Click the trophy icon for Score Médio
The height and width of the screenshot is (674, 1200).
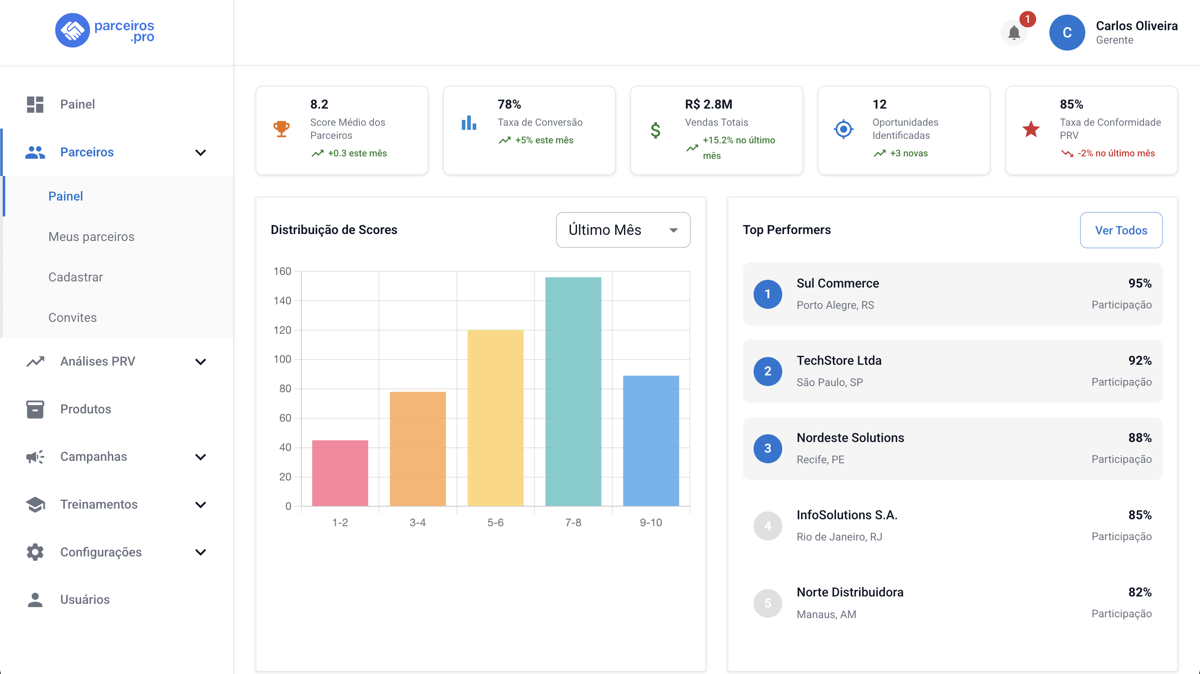pyautogui.click(x=282, y=129)
